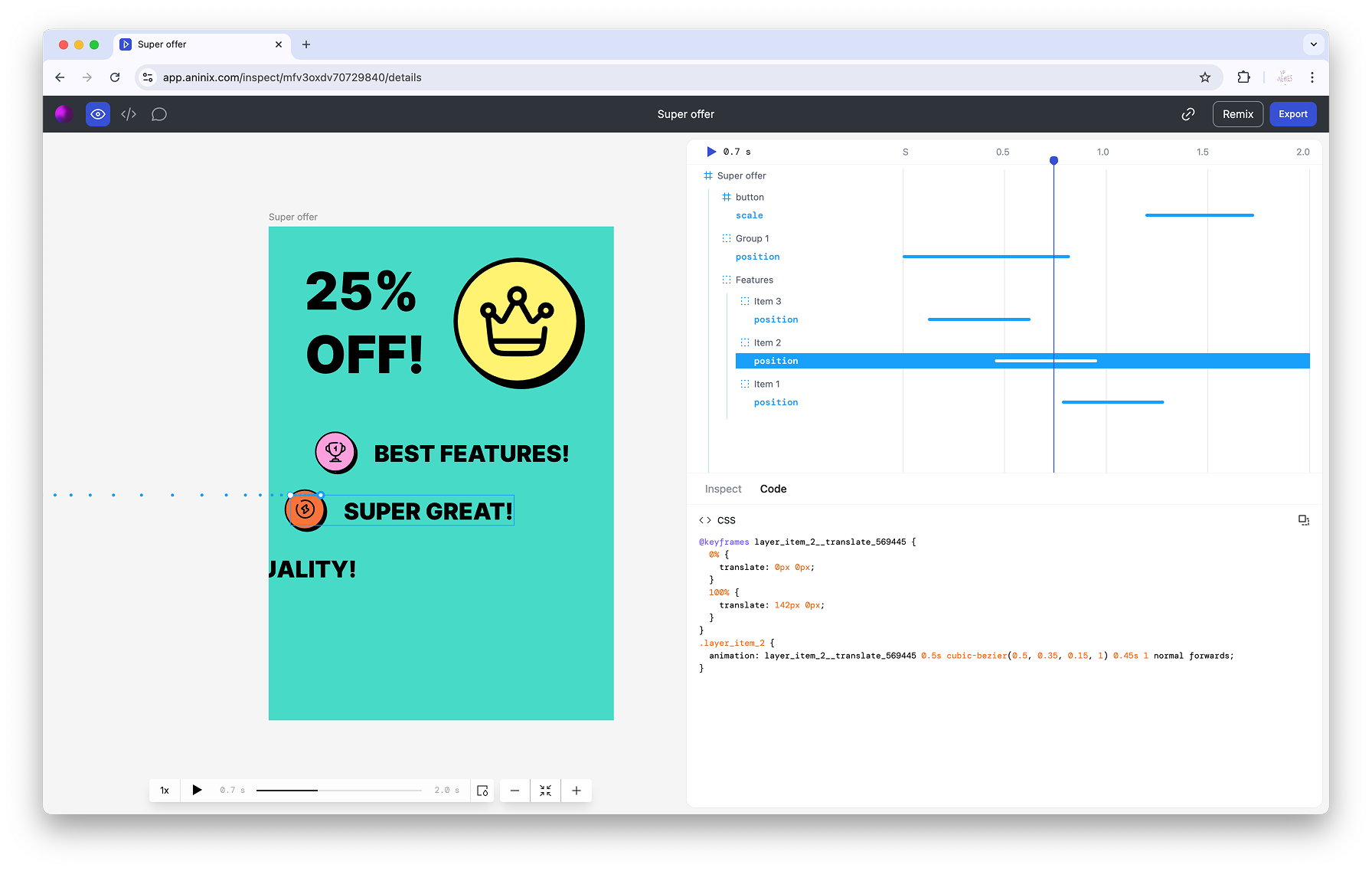The height and width of the screenshot is (871, 1372).
Task: Click the purple Aninix logo orb
Action: click(x=64, y=114)
